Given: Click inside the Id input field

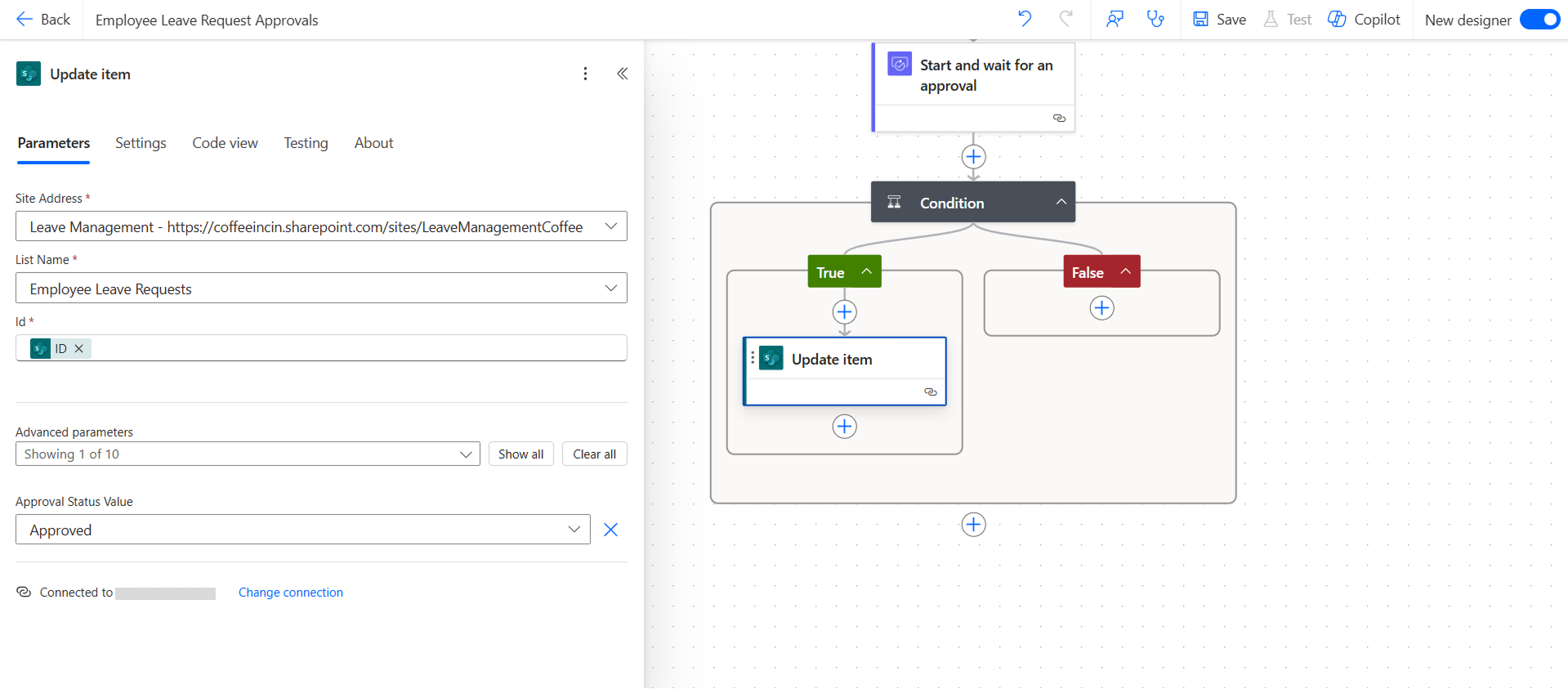Looking at the screenshot, I should 321,348.
